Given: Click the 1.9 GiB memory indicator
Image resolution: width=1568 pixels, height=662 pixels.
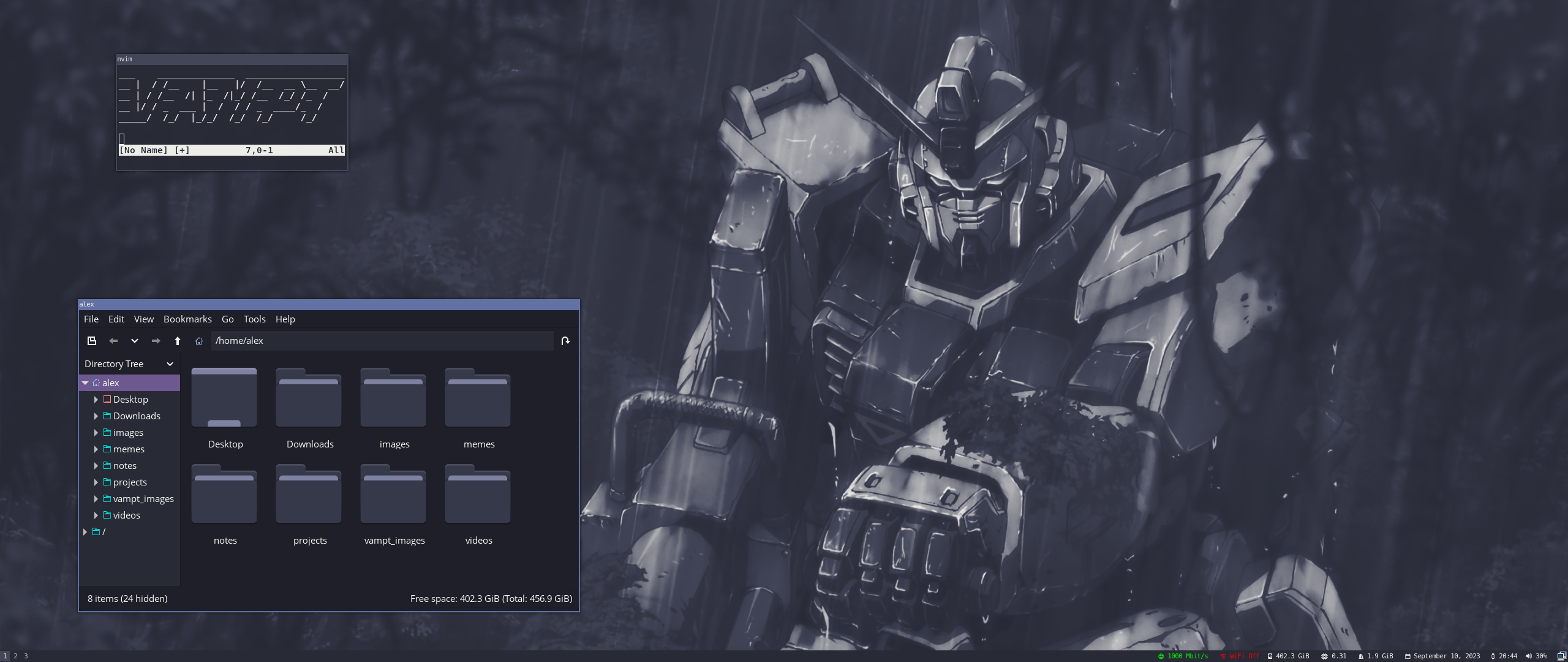Looking at the screenshot, I should 1376,656.
